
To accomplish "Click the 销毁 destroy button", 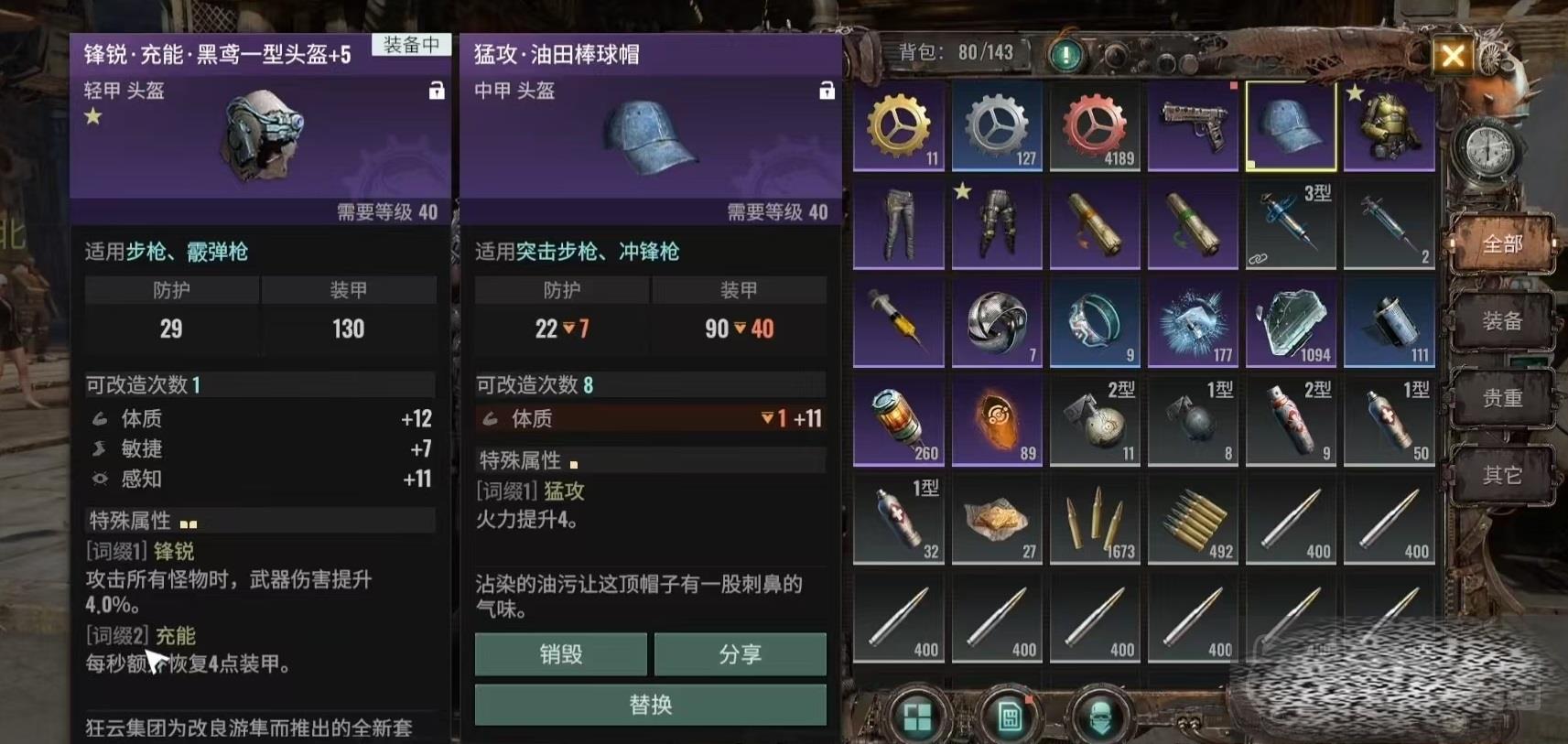I will pyautogui.click(x=560, y=653).
